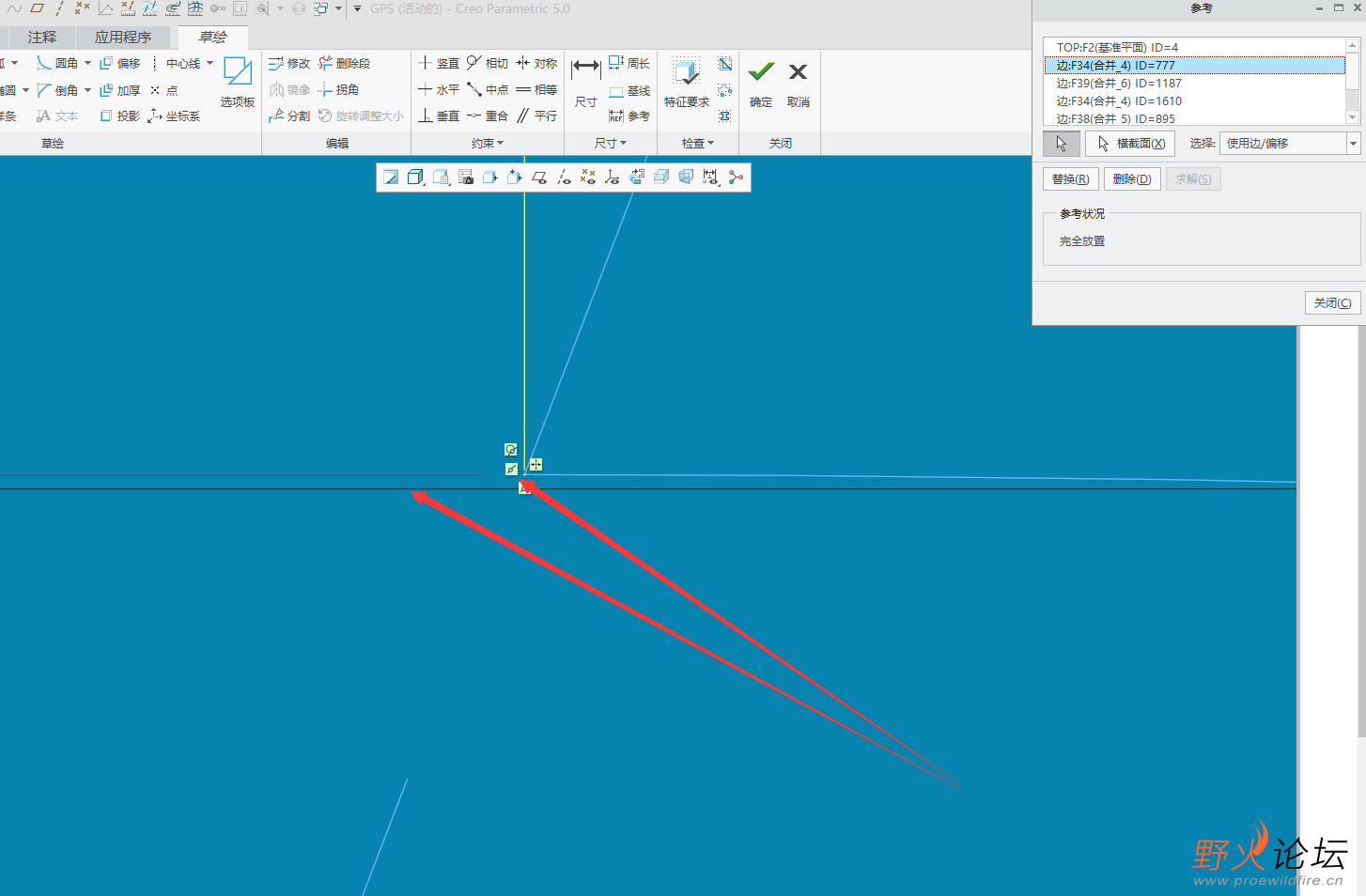Click the reference list scrollbar up arrow
This screenshot has width=1366, height=896.
[1353, 44]
